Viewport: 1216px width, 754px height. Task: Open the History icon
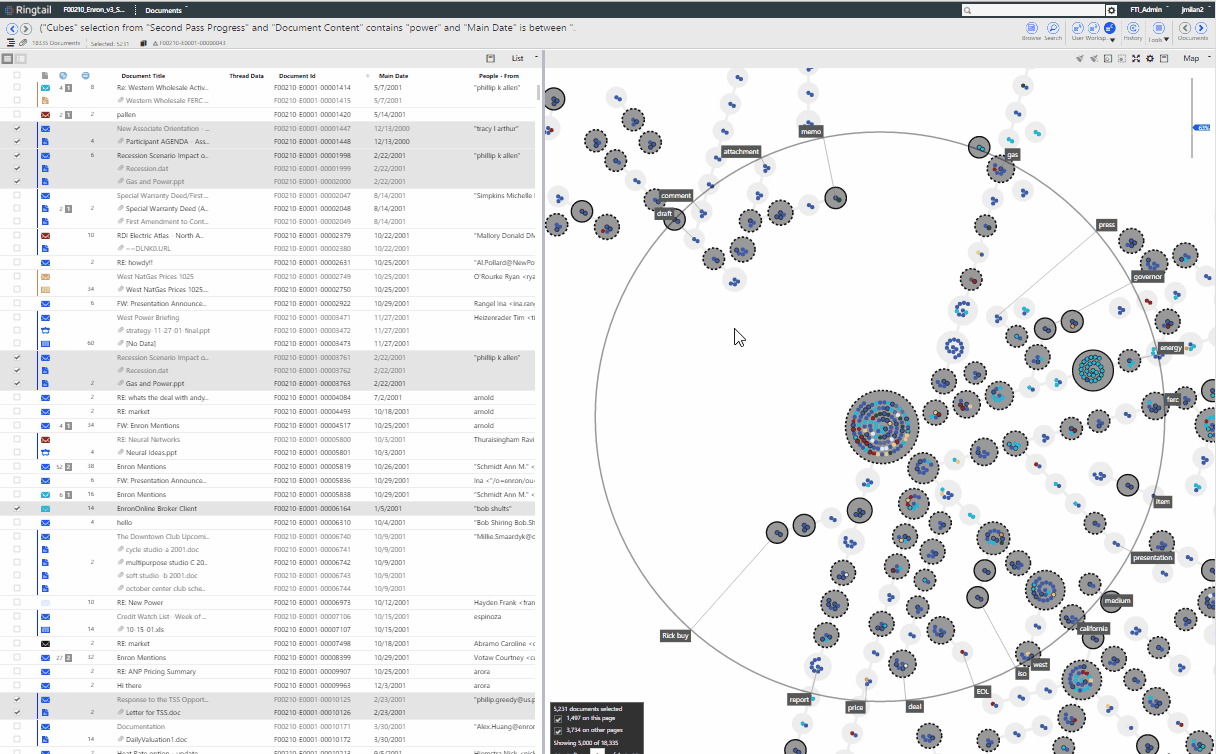click(1132, 28)
